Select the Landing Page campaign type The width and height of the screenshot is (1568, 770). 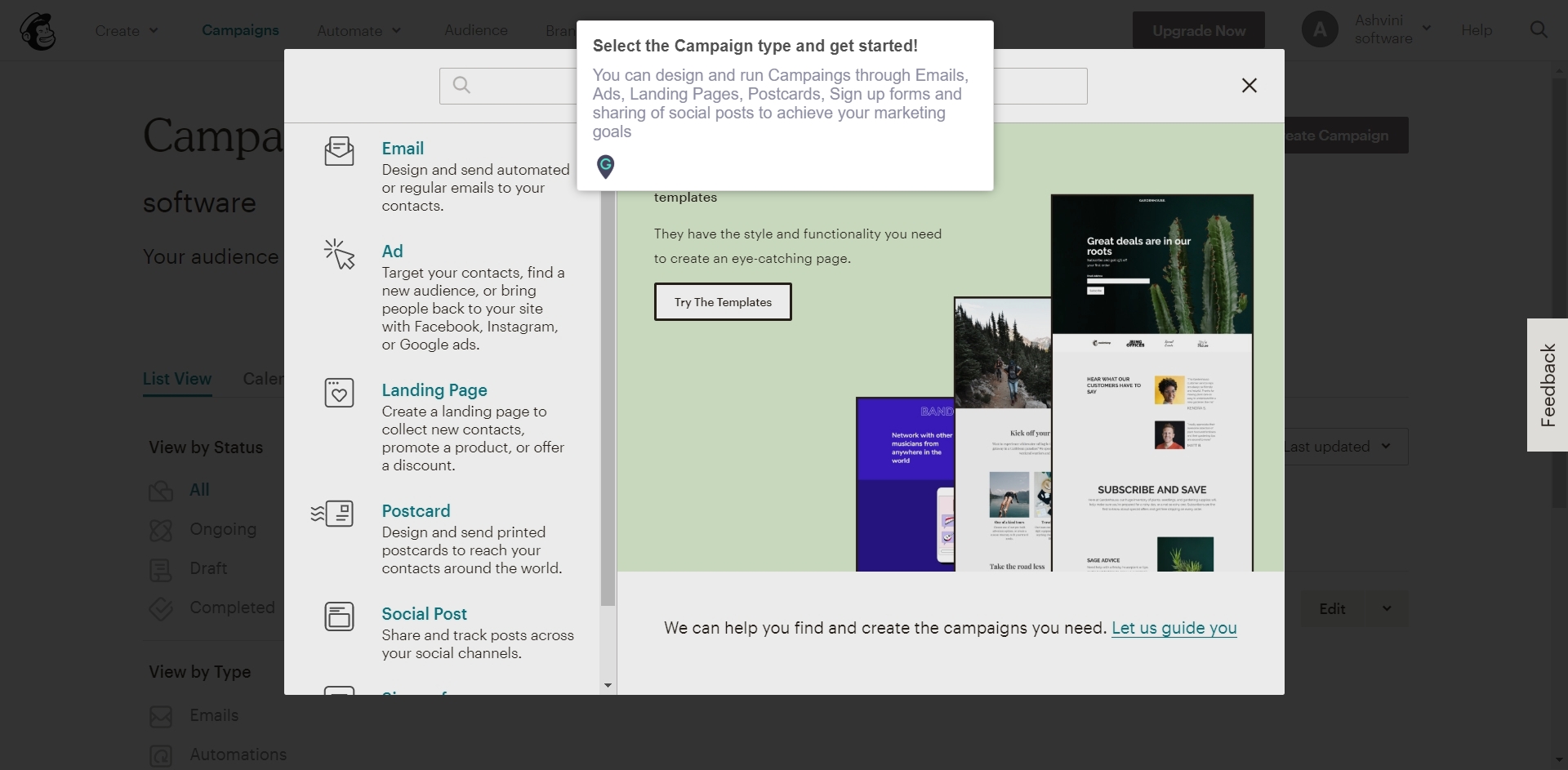(434, 390)
